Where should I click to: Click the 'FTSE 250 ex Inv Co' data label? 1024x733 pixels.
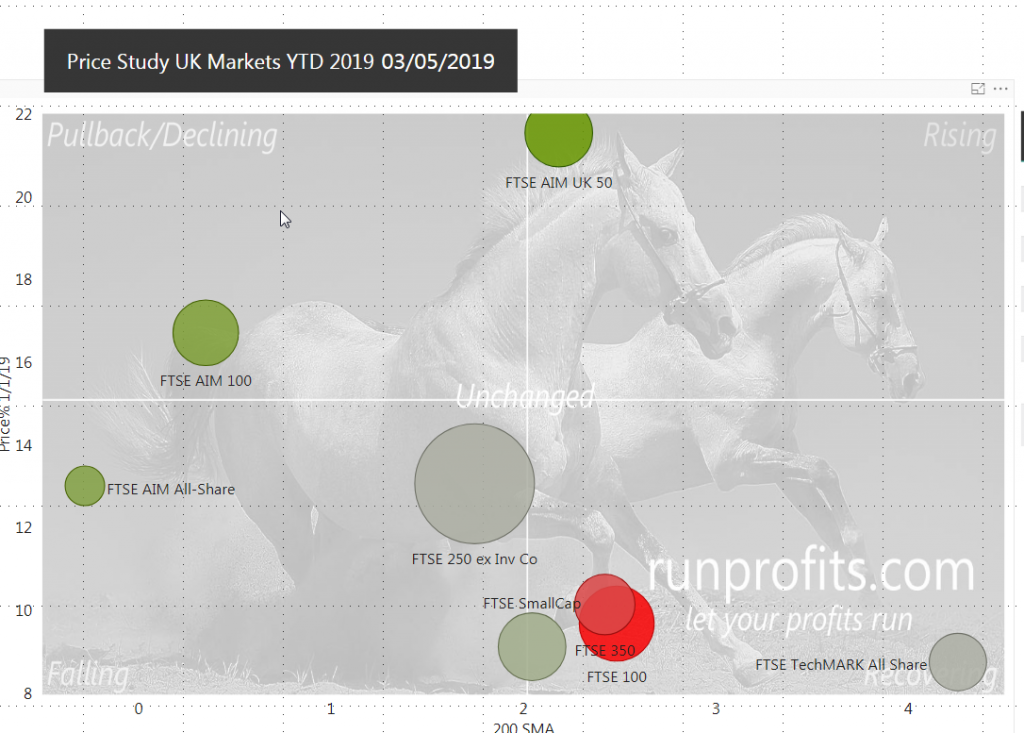[x=475, y=559]
